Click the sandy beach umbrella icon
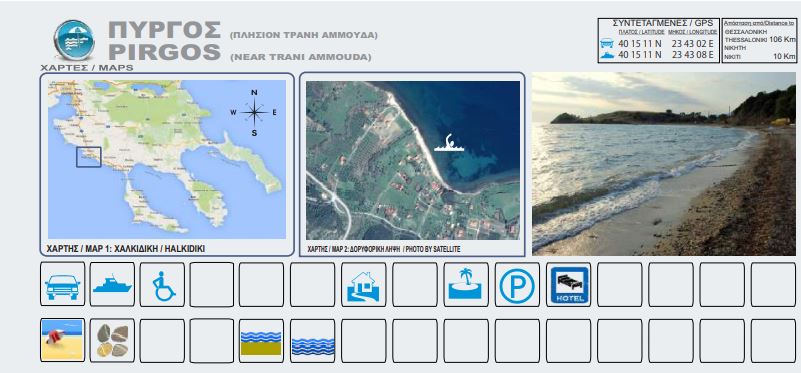801x373 pixels. (x=62, y=340)
